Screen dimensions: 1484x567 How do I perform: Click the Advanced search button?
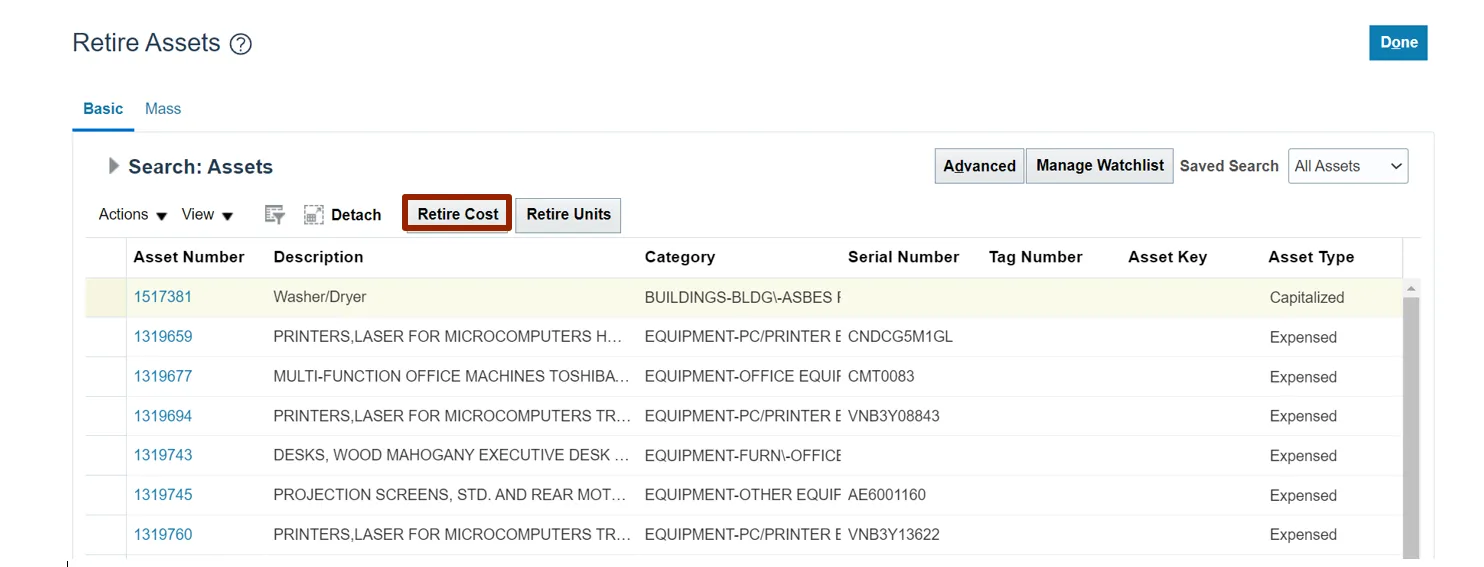coord(979,166)
